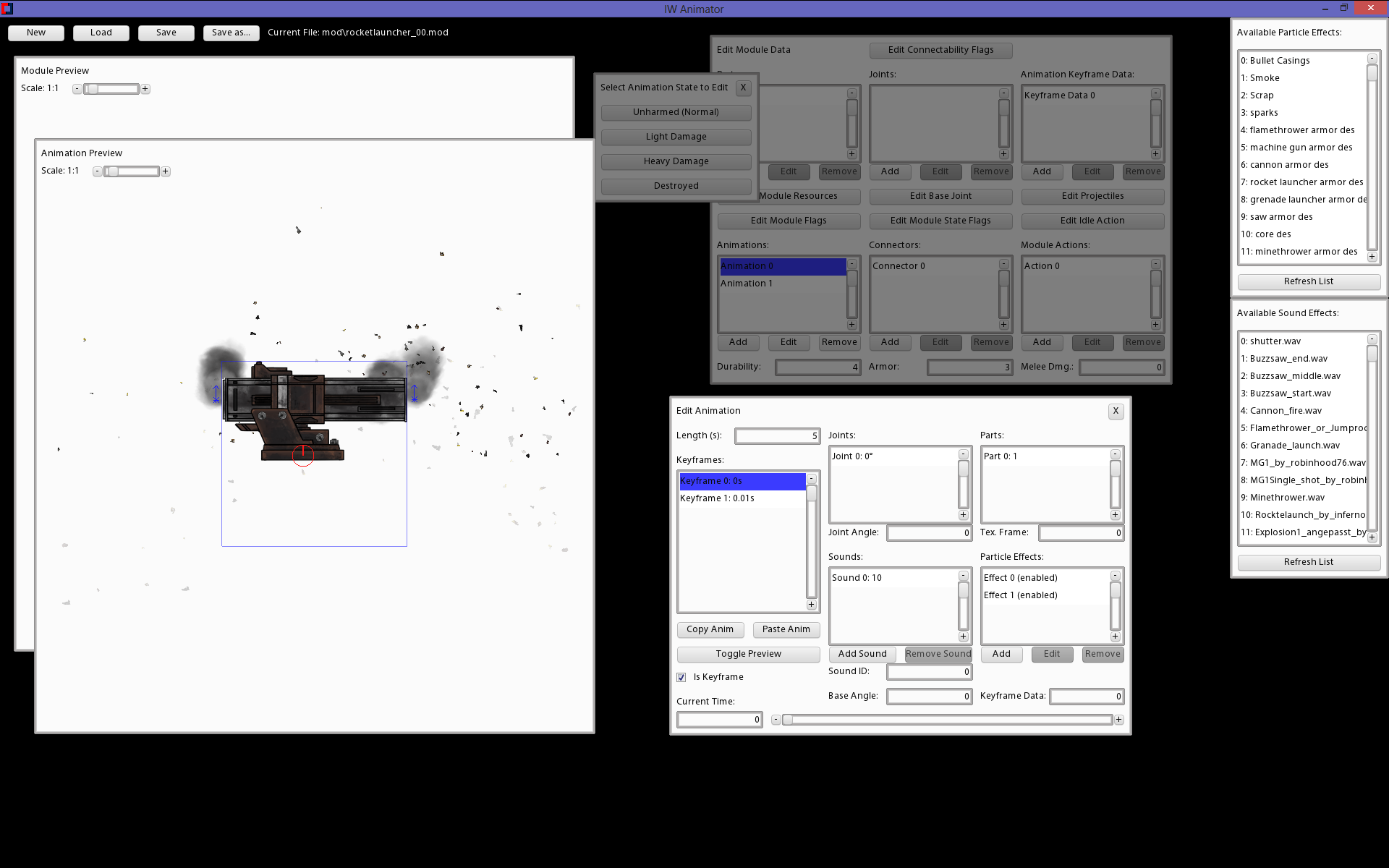Select Keyframe 1: 0.01s entry
The width and height of the screenshot is (1389, 868).
(717, 498)
